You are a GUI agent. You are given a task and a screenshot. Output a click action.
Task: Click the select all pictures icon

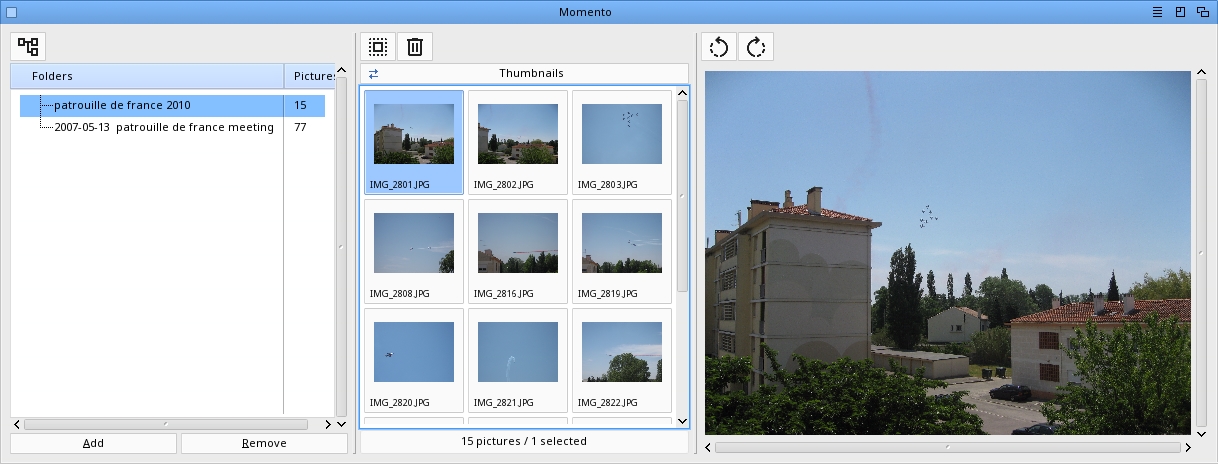(x=378, y=47)
